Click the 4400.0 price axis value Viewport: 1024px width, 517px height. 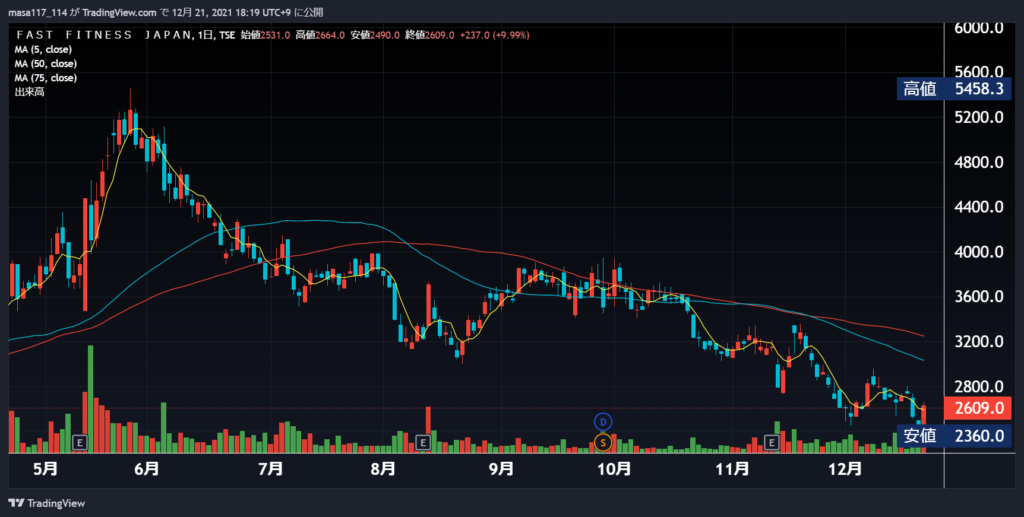click(978, 208)
